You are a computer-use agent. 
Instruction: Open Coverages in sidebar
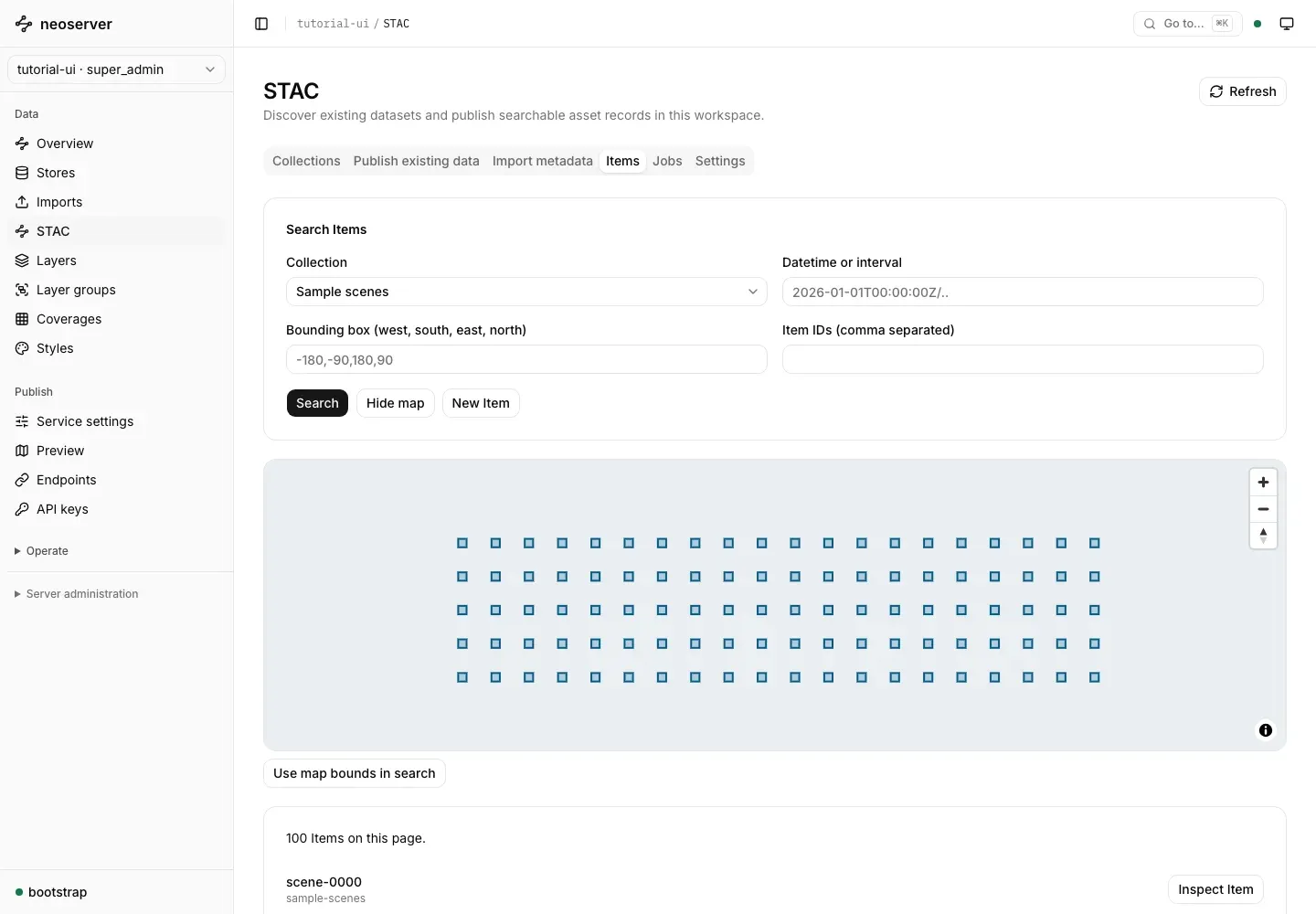point(116,319)
